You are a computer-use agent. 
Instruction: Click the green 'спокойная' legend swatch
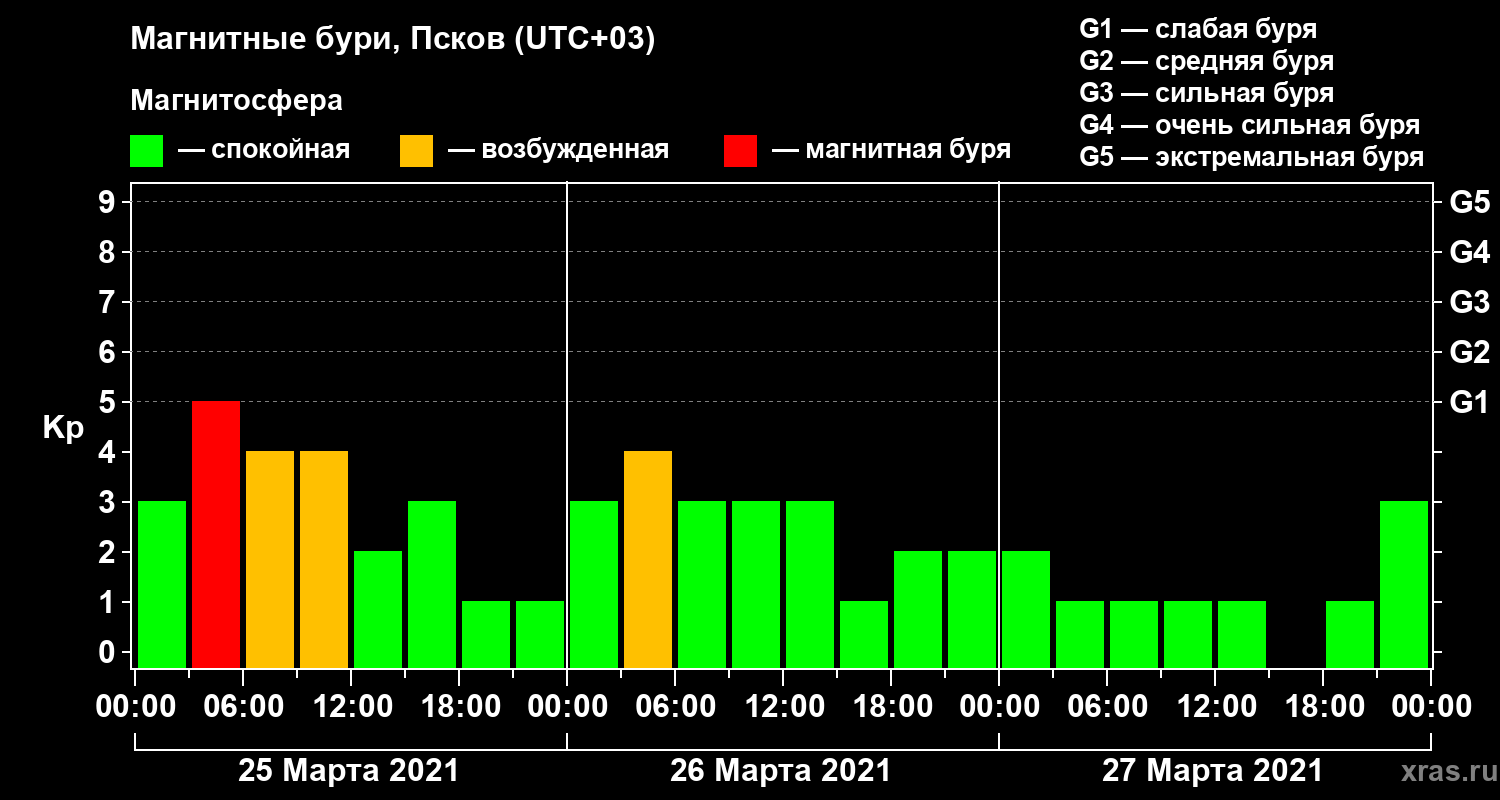pos(146,151)
